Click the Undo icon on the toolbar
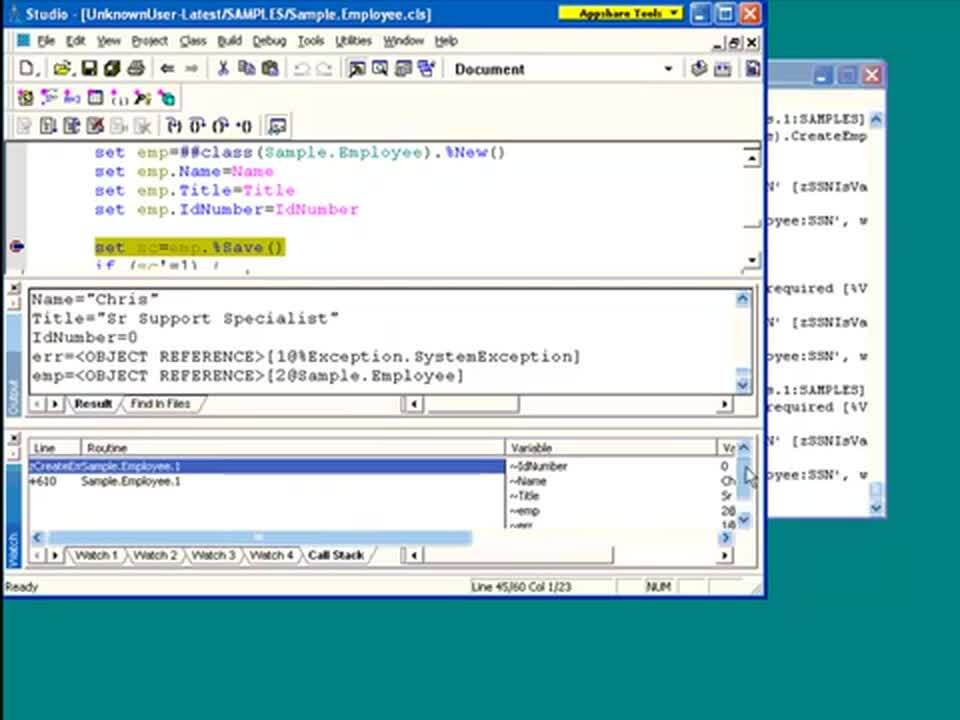Screen dimensions: 960x720 [x=301, y=68]
